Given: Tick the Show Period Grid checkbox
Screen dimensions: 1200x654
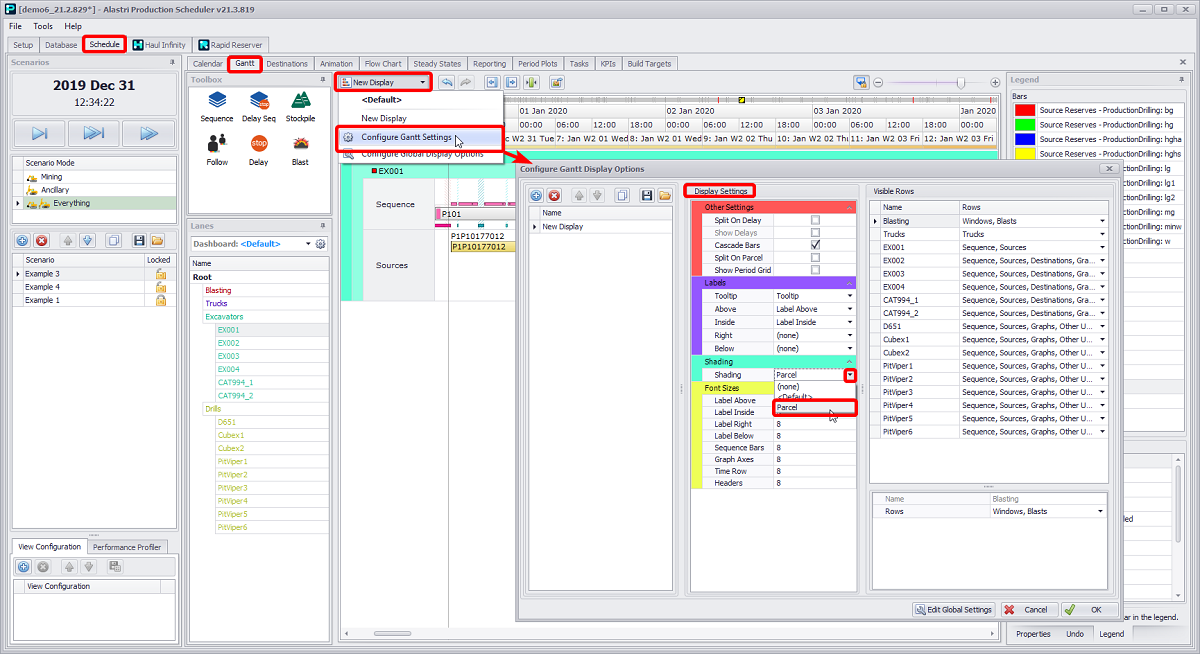Looking at the screenshot, I should coord(815,270).
